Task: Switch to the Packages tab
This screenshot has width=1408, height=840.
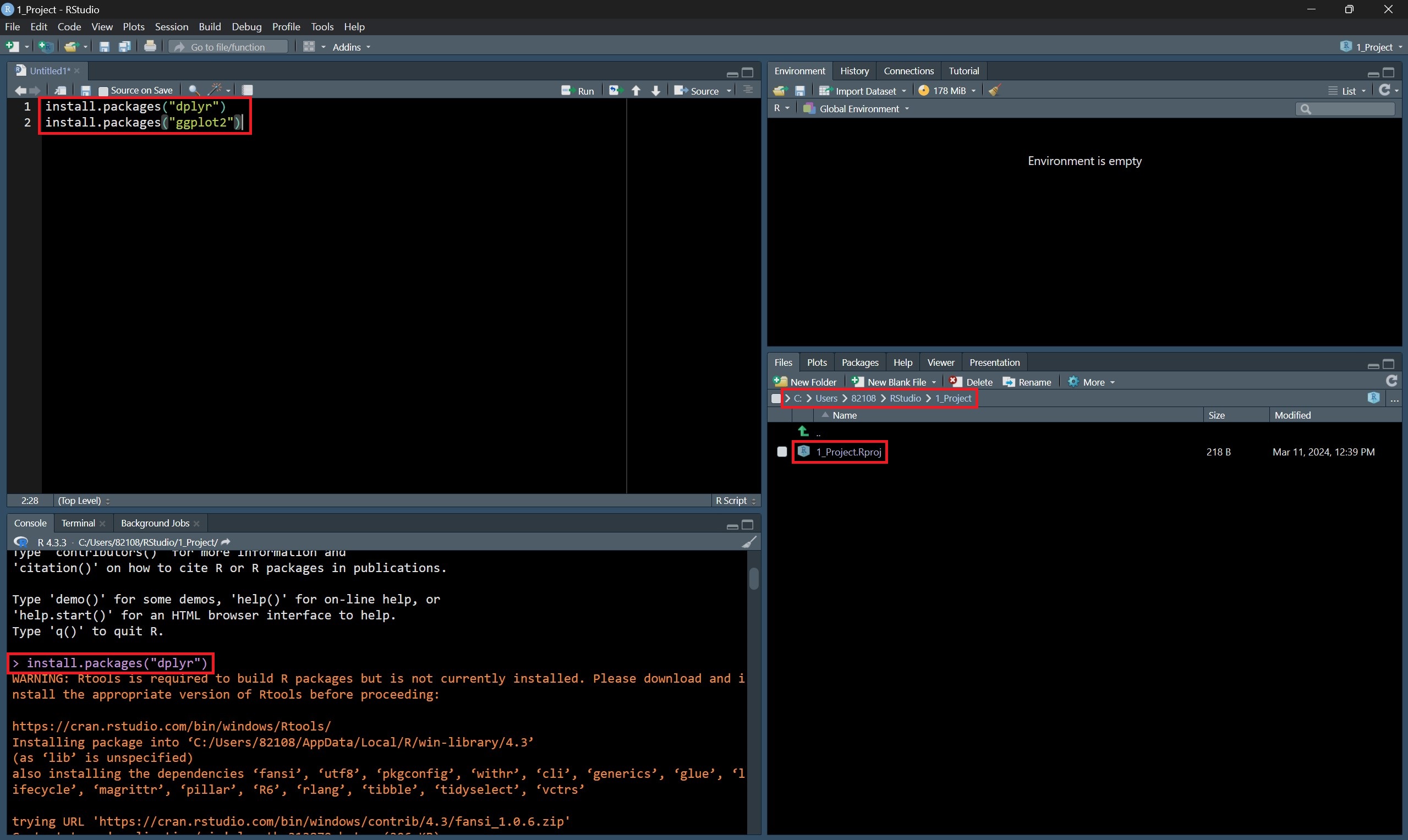Action: click(859, 363)
